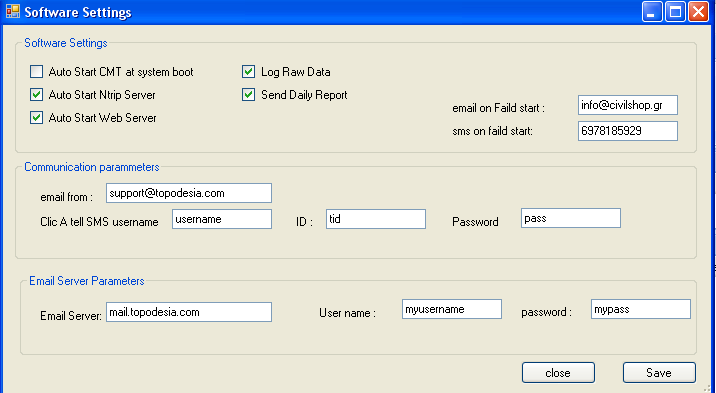
Task: Select the sms on faild start number field
Action: (627, 131)
